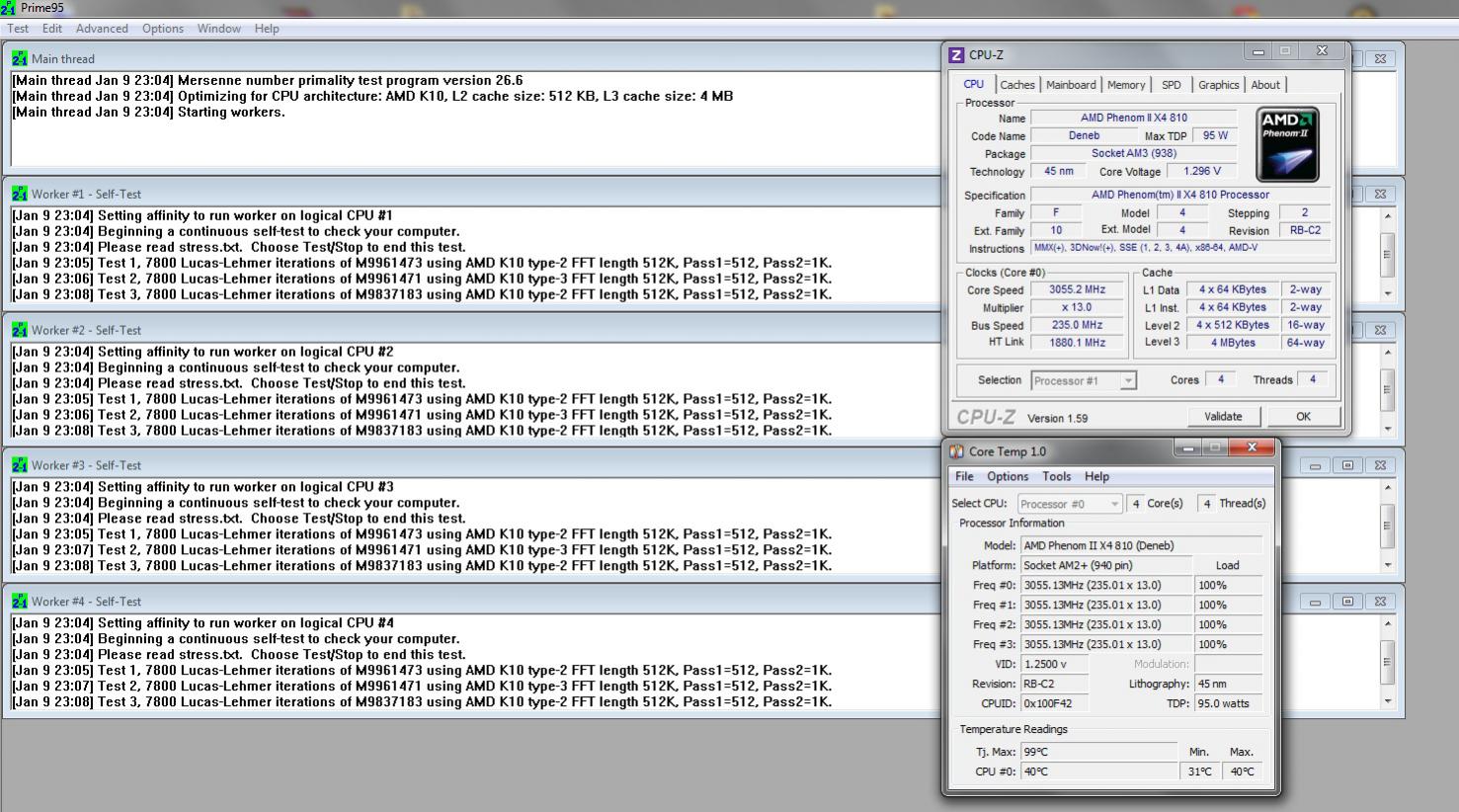Click the Worker #2 window icon
Viewport: 1459px width, 812px height.
(x=20, y=330)
